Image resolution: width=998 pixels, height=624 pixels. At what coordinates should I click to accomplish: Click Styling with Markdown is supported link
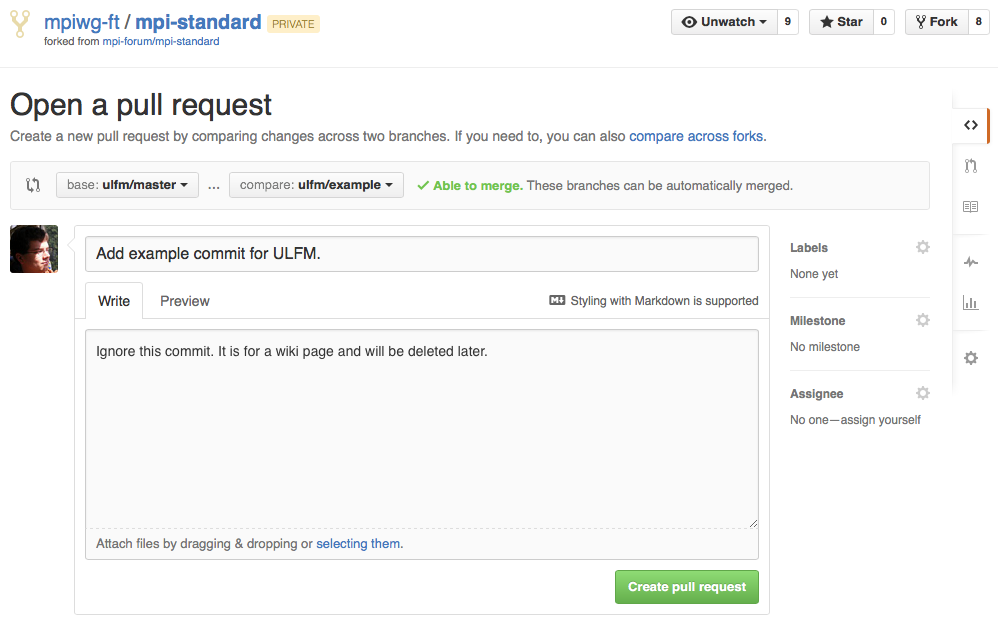point(664,301)
